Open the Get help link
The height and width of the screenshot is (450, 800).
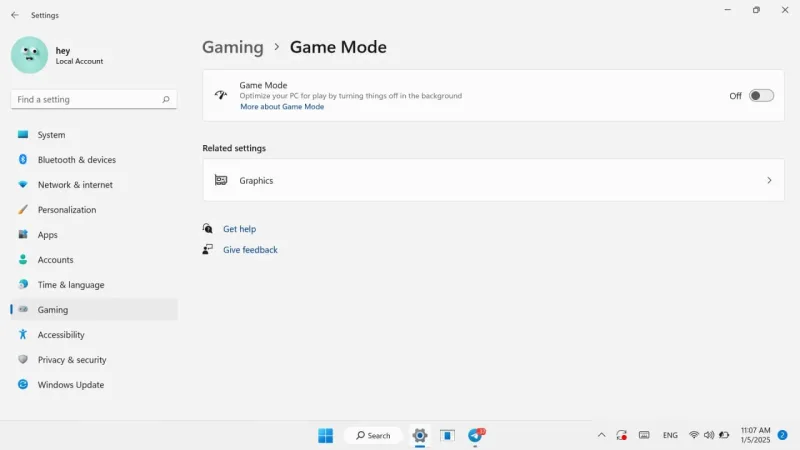239,229
